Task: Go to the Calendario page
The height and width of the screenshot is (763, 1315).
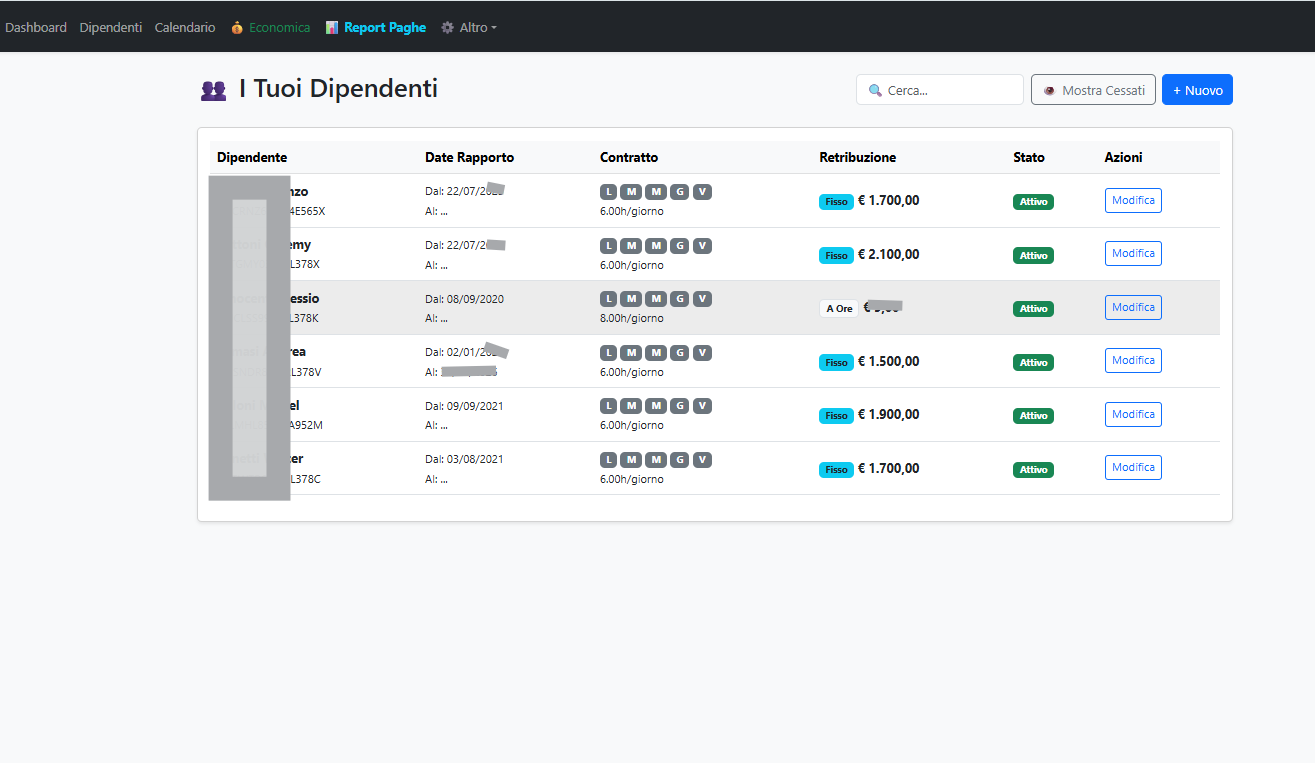Action: coord(185,28)
